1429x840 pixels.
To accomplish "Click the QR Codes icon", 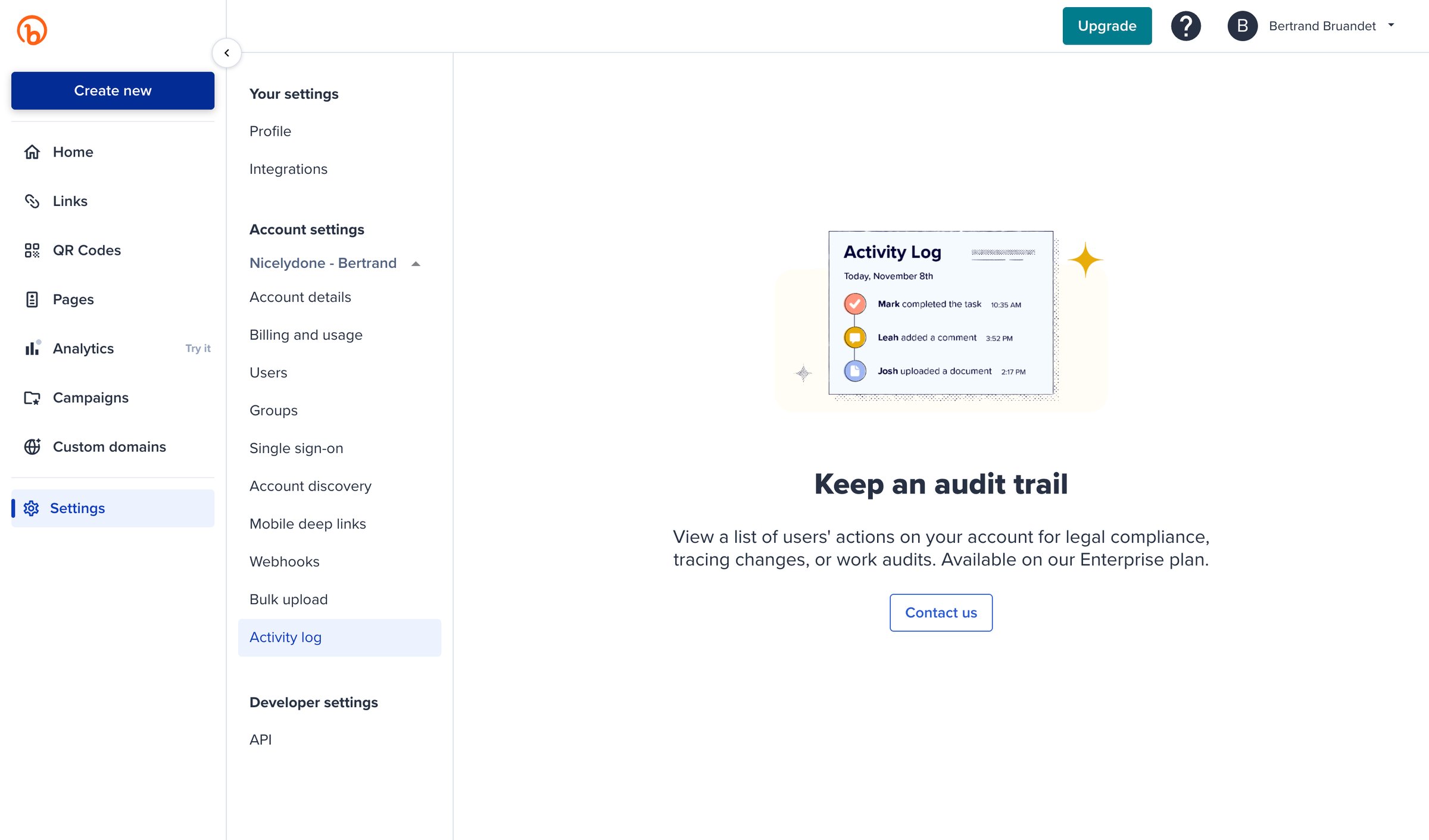I will click(x=32, y=250).
